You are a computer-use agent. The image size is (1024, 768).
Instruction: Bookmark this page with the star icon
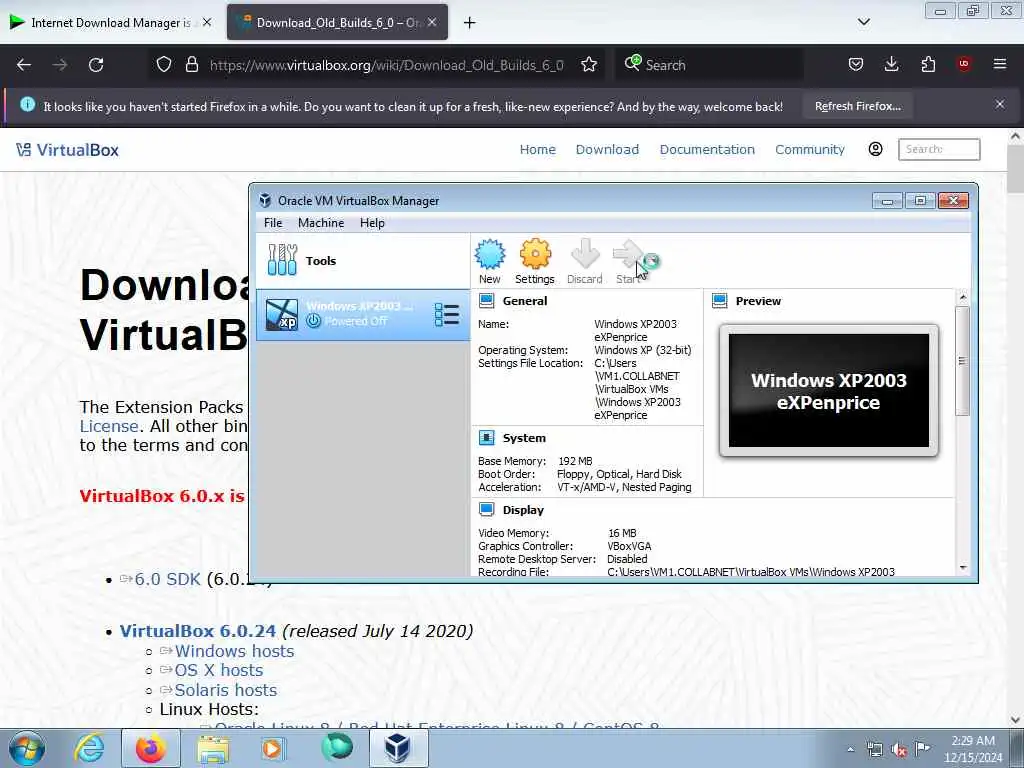coord(589,64)
